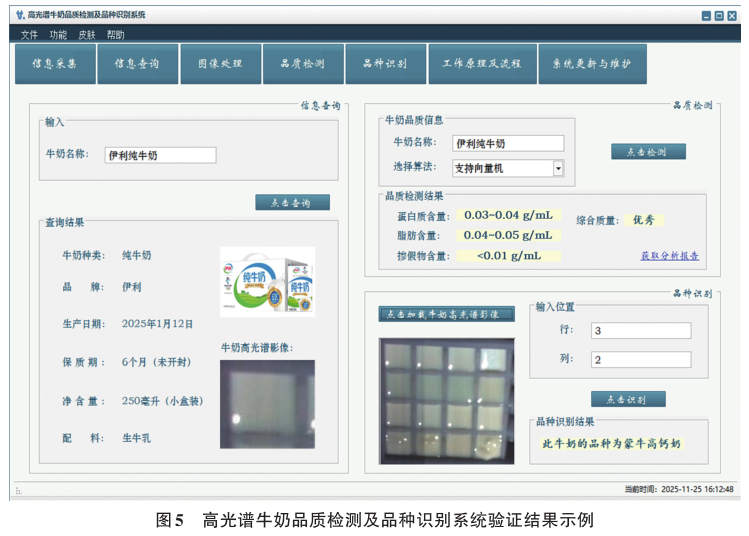
Task: Click the current time in status bar
Action: (x=679, y=489)
